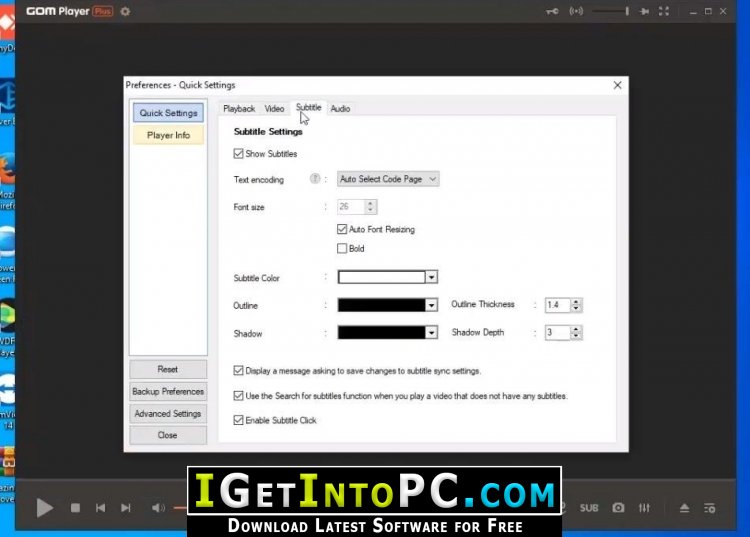The width and height of the screenshot is (750, 537).
Task: Increase Outline Thickness with up arrow
Action: (x=576, y=302)
